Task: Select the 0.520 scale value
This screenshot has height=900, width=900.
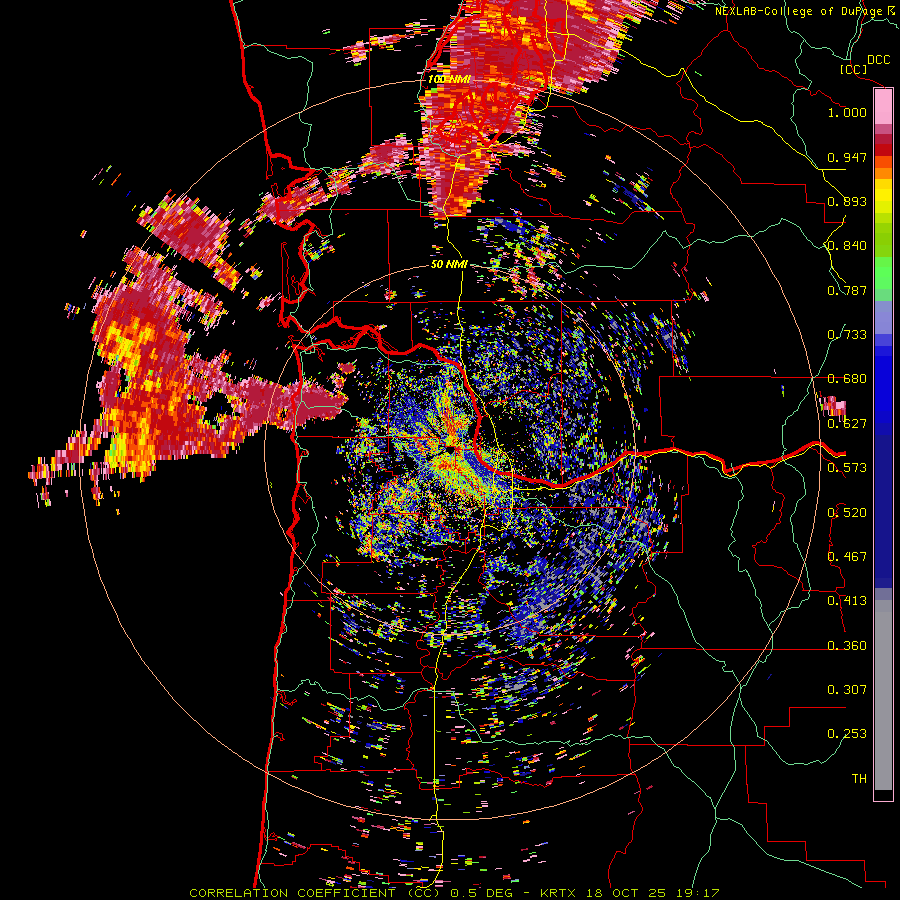Action: [x=847, y=512]
